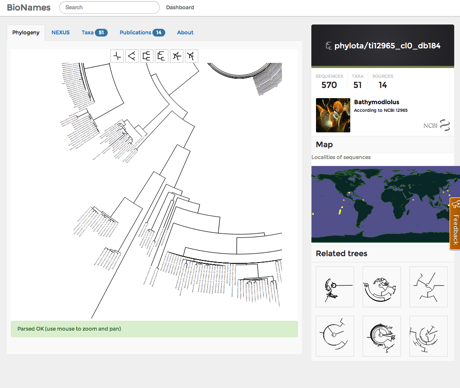Click the Bathymodiolus taxon name link
Image resolution: width=460 pixels, height=388 pixels.
point(376,102)
